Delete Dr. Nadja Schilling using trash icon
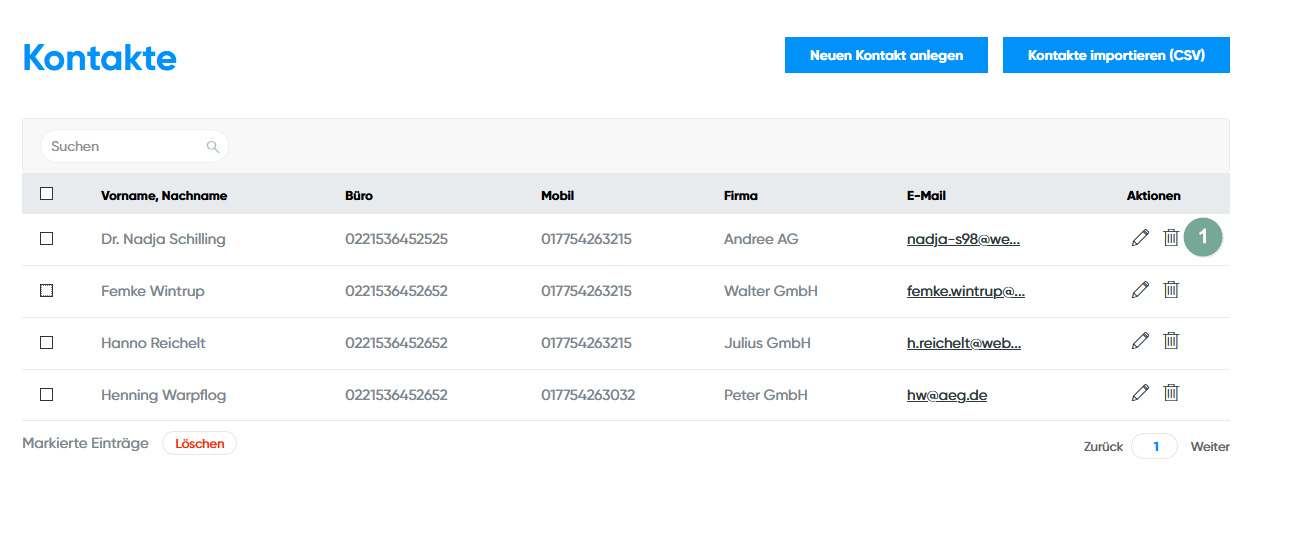The width and height of the screenshot is (1312, 537). pos(1171,238)
